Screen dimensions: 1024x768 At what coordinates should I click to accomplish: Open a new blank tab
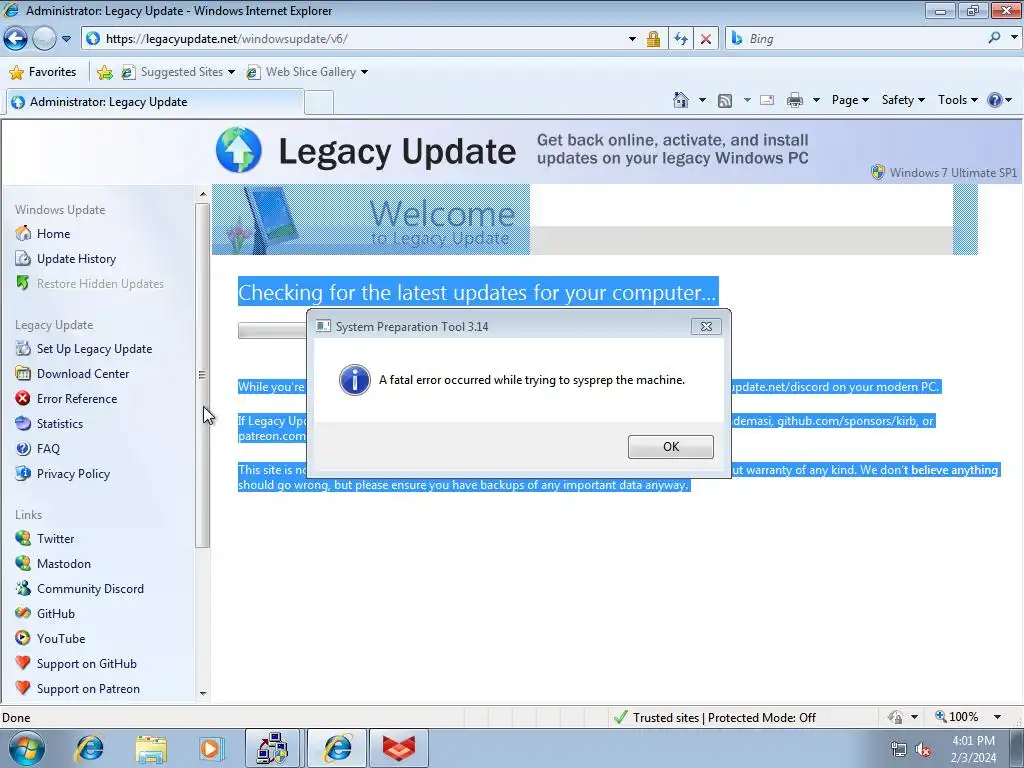319,103
